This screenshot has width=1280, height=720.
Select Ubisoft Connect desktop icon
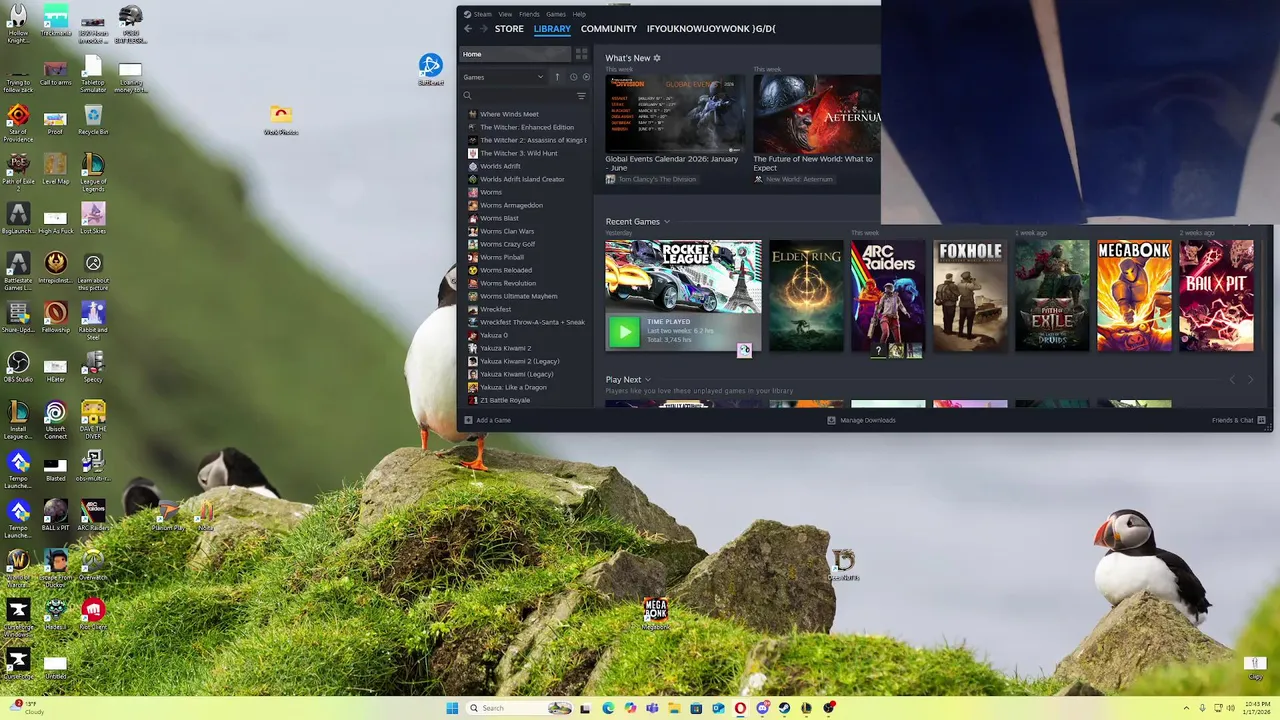click(x=56, y=420)
